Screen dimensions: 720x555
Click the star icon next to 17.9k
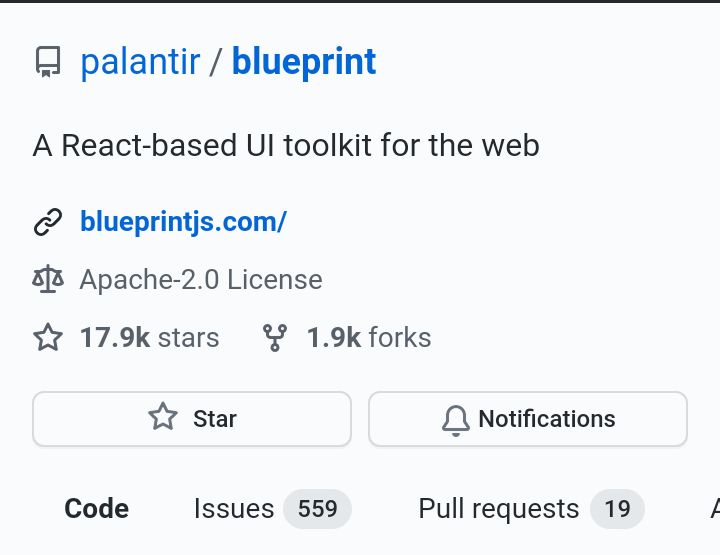click(x=48, y=337)
